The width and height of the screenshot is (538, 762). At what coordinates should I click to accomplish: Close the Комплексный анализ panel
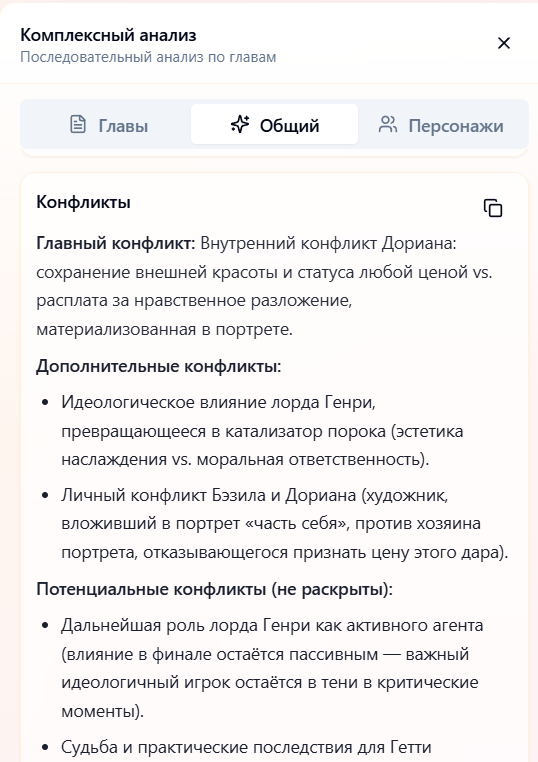(504, 43)
